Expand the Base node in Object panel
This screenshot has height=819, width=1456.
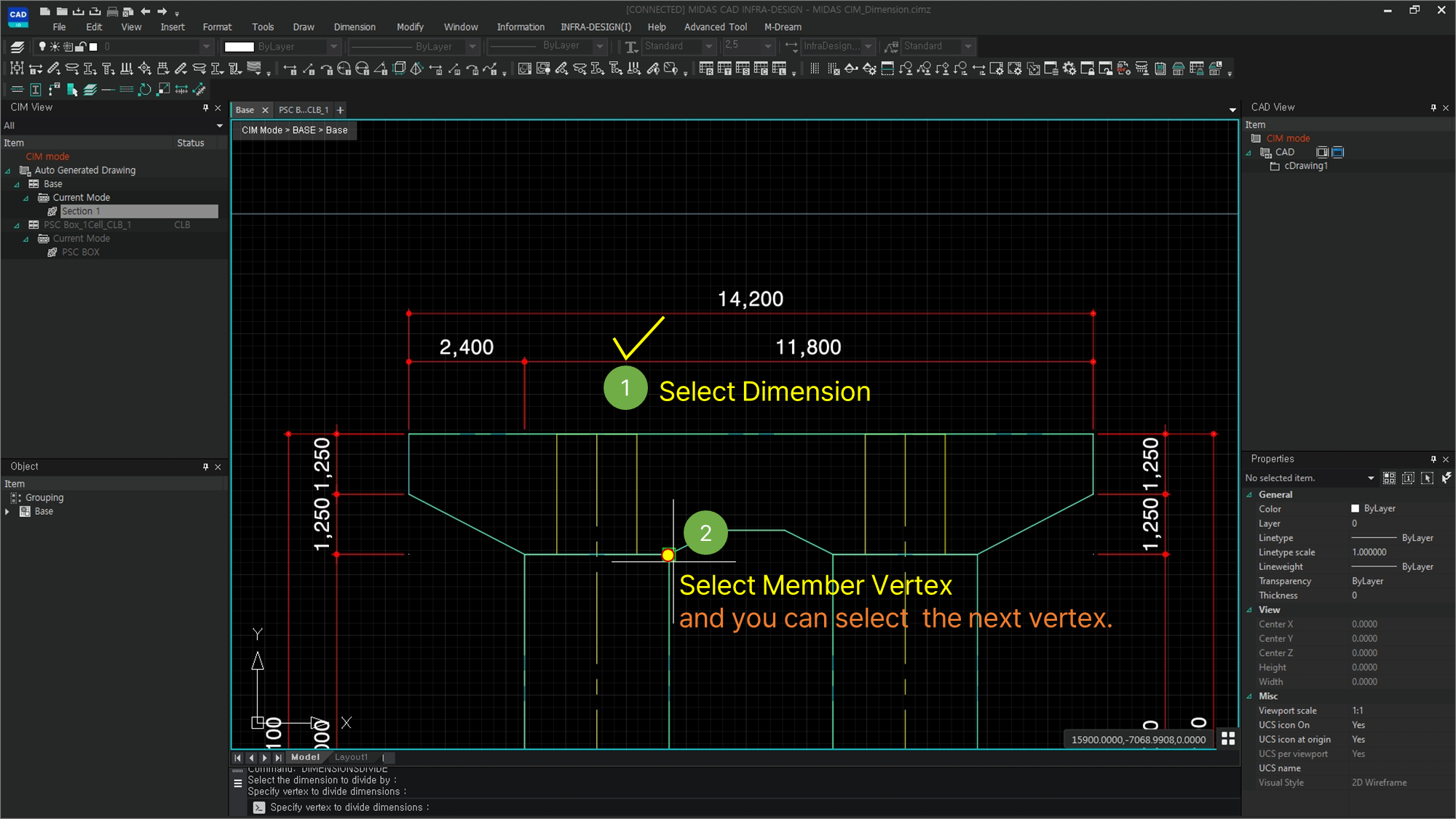click(x=8, y=512)
